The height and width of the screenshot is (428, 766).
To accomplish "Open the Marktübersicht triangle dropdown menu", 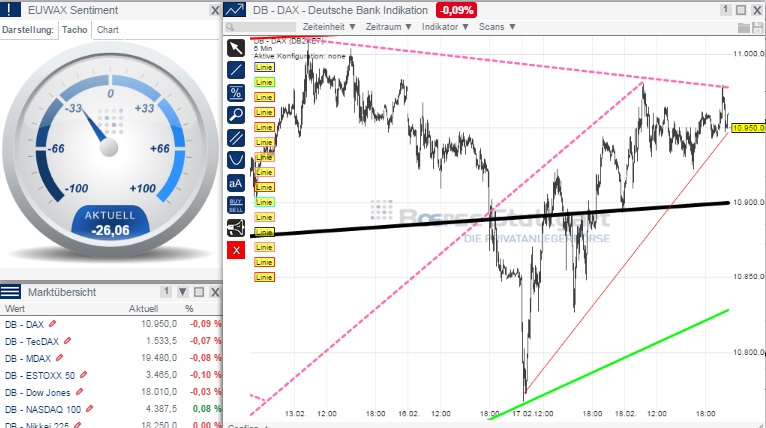I will 182,292.
